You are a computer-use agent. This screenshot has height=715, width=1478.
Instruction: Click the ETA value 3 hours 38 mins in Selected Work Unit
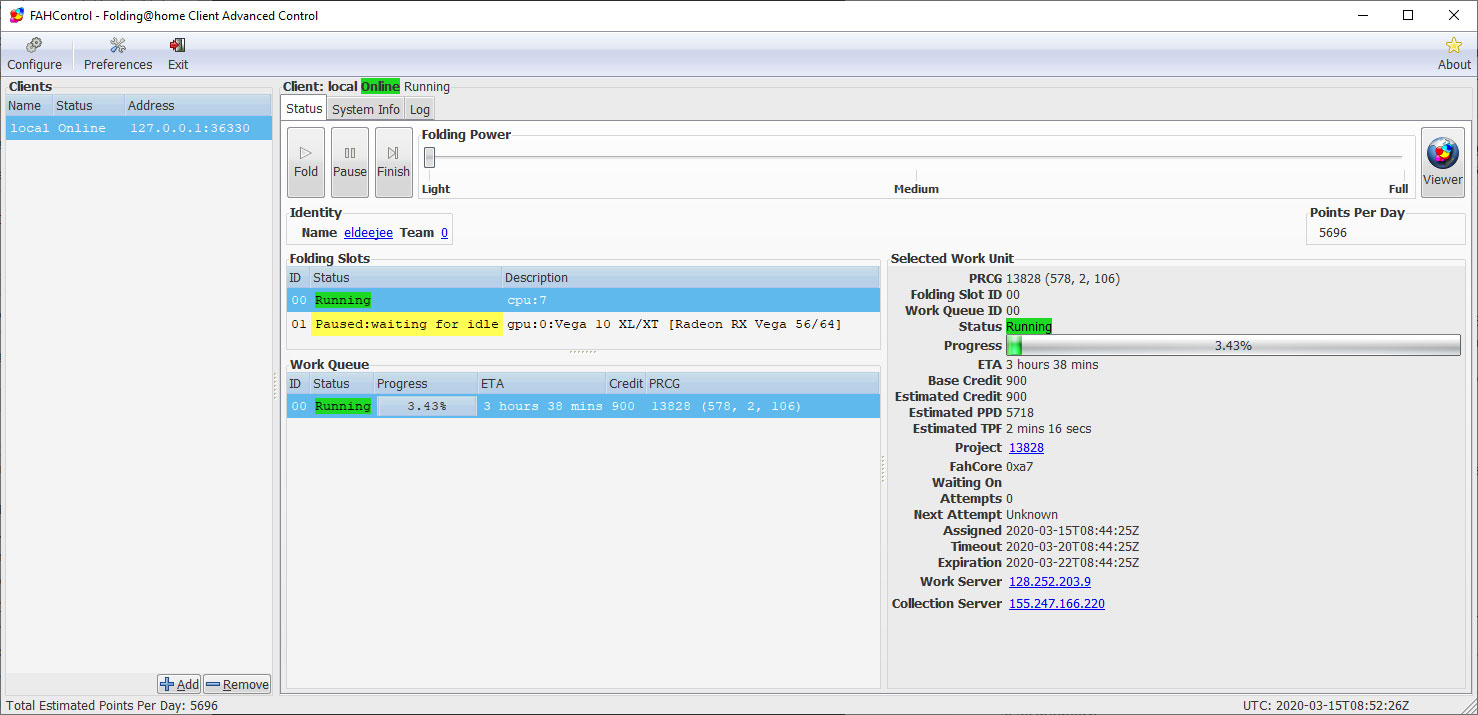click(1052, 365)
